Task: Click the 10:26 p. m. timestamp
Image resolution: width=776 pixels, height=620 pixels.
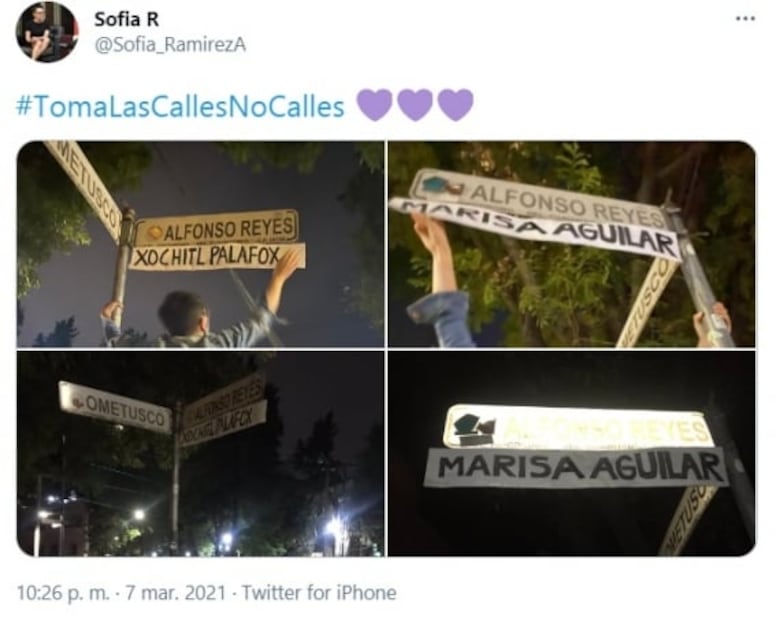Action: click(63, 592)
